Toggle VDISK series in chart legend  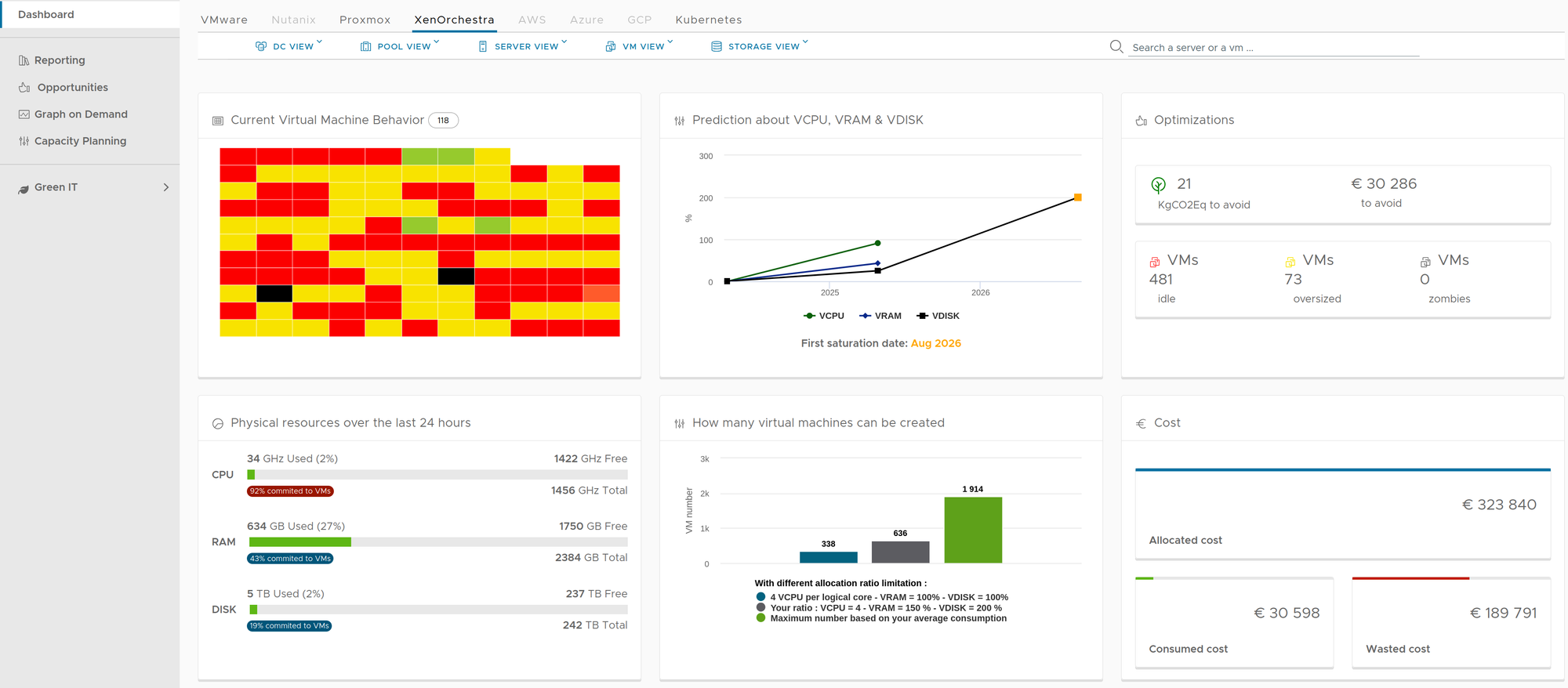(938, 316)
